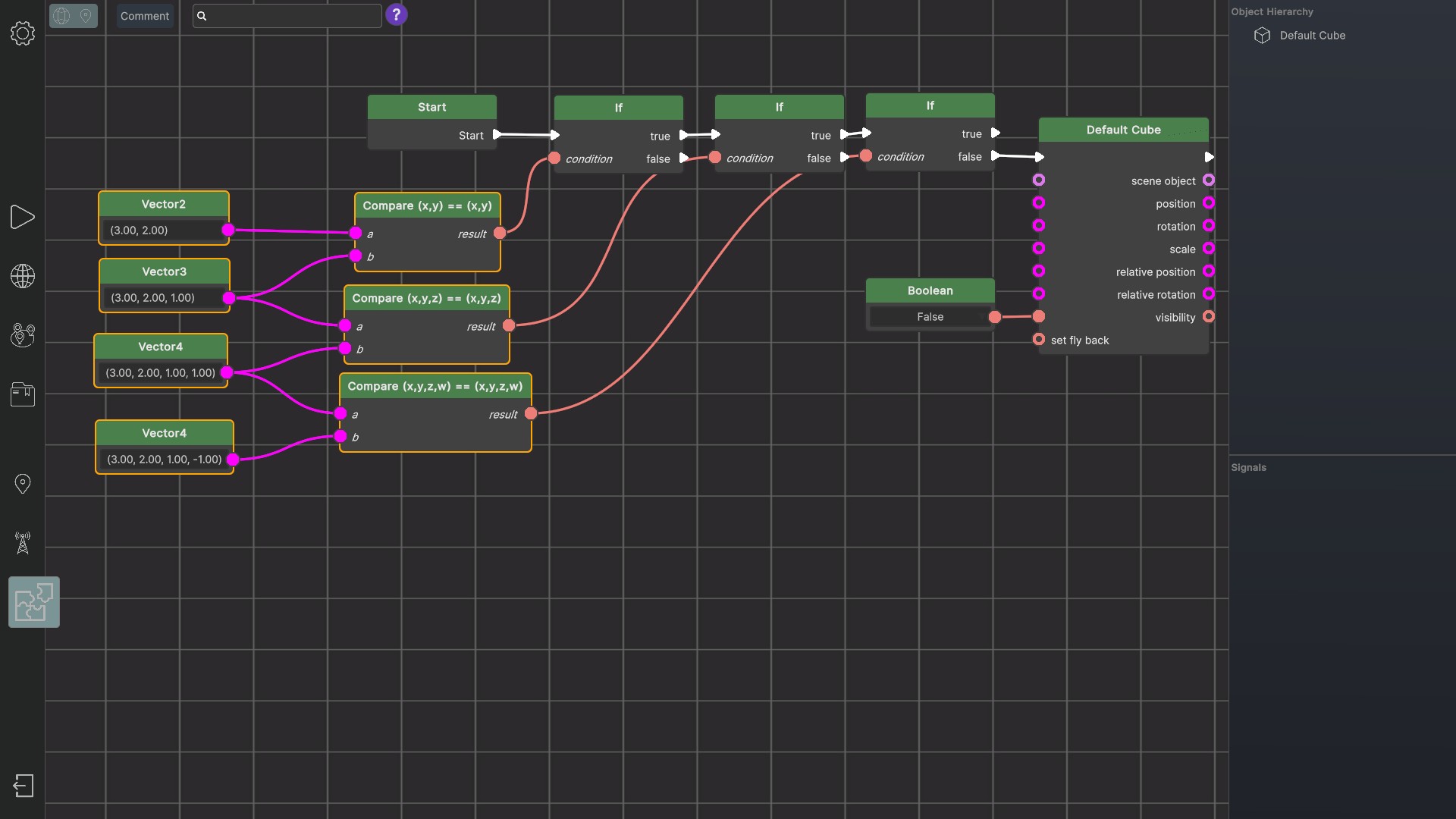Toggle the globe view button in top toolbar
Viewport: 1456px width, 819px height.
click(61, 16)
